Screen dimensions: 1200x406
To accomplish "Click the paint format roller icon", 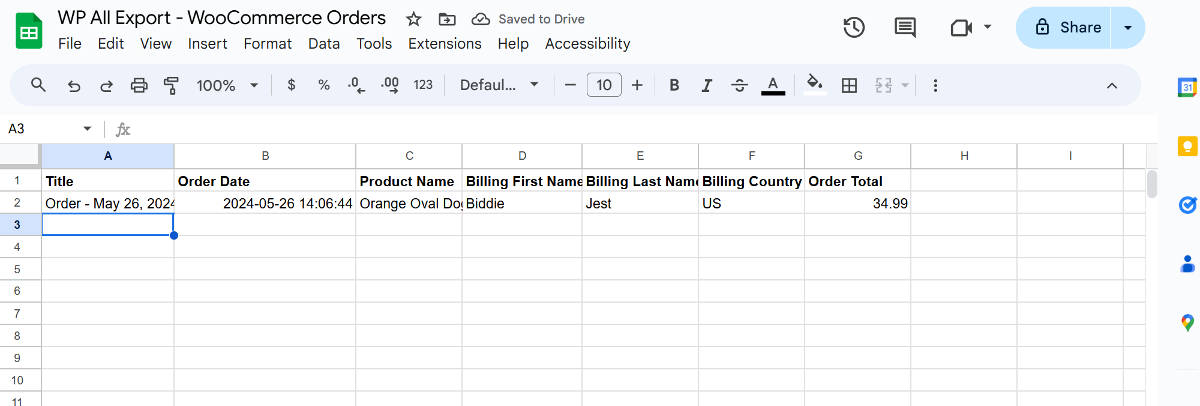I will click(171, 85).
